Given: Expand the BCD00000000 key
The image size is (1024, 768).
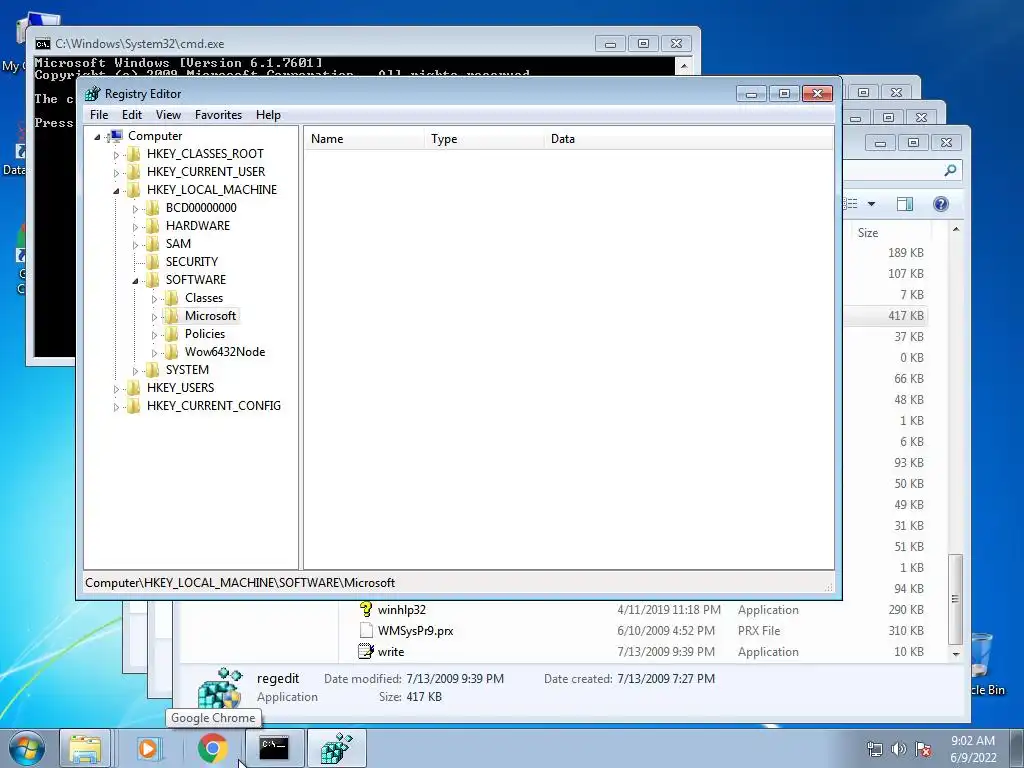Looking at the screenshot, I should coord(135,209).
